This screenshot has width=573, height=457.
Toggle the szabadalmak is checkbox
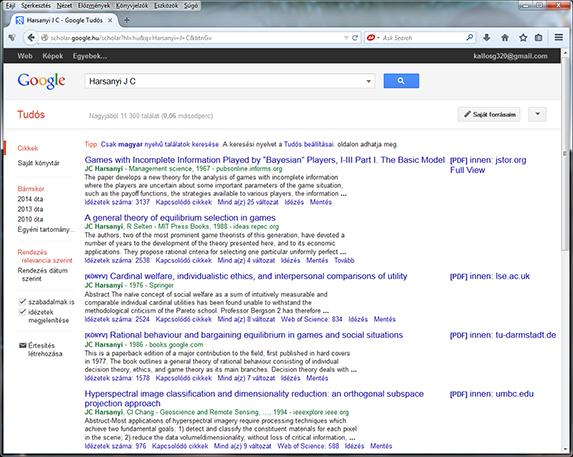[22, 302]
